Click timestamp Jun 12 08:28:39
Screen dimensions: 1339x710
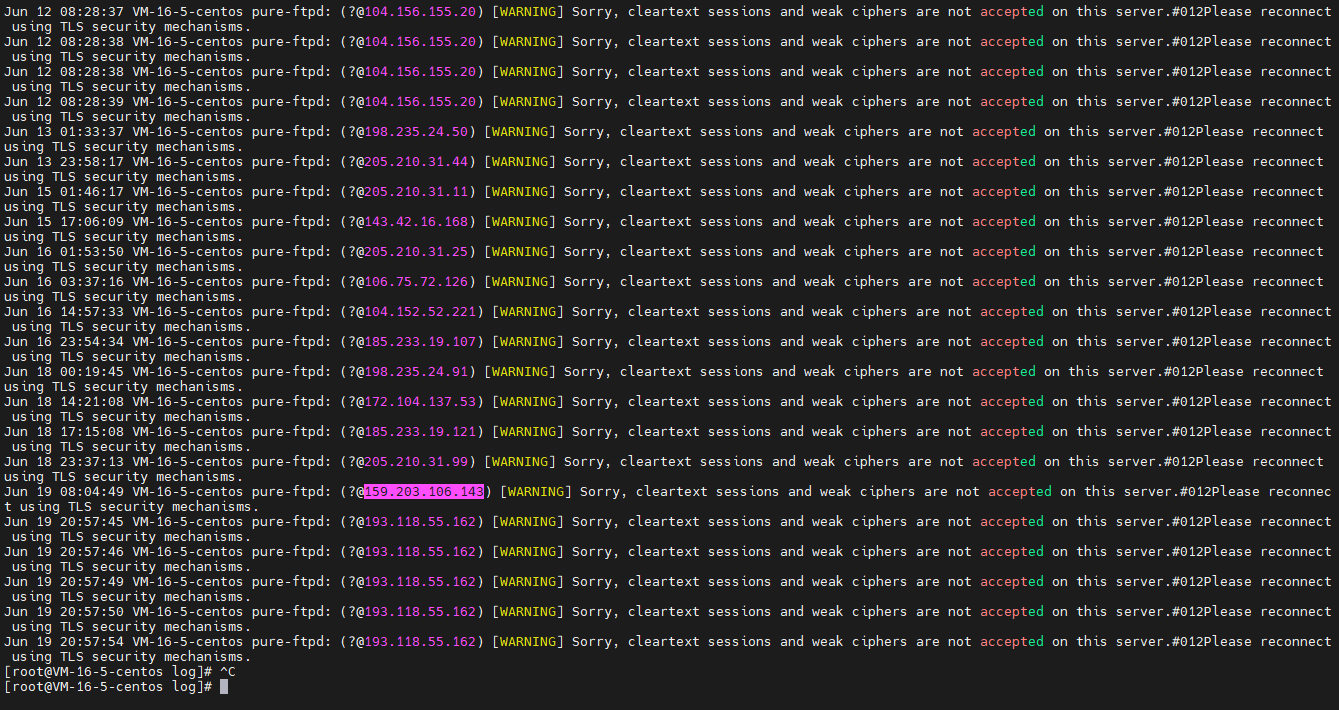pyautogui.click(x=64, y=102)
